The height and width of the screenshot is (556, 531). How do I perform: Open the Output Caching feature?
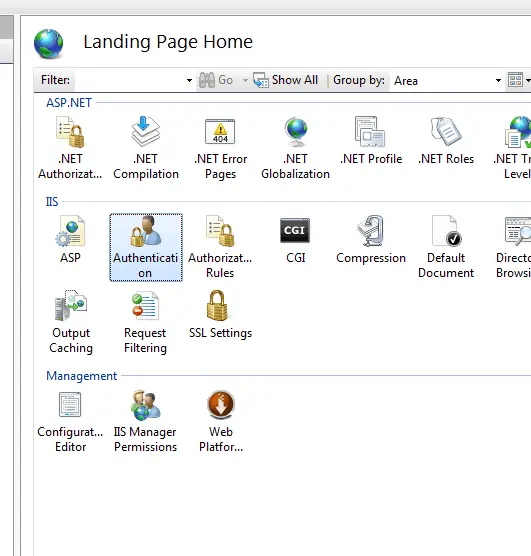71,322
